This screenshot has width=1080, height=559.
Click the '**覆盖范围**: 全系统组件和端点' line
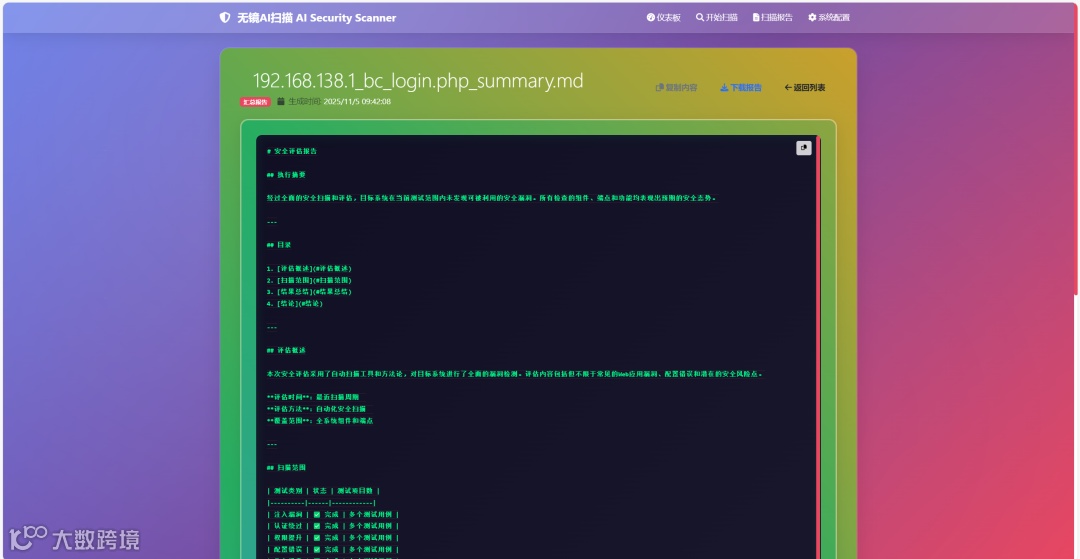(320, 421)
